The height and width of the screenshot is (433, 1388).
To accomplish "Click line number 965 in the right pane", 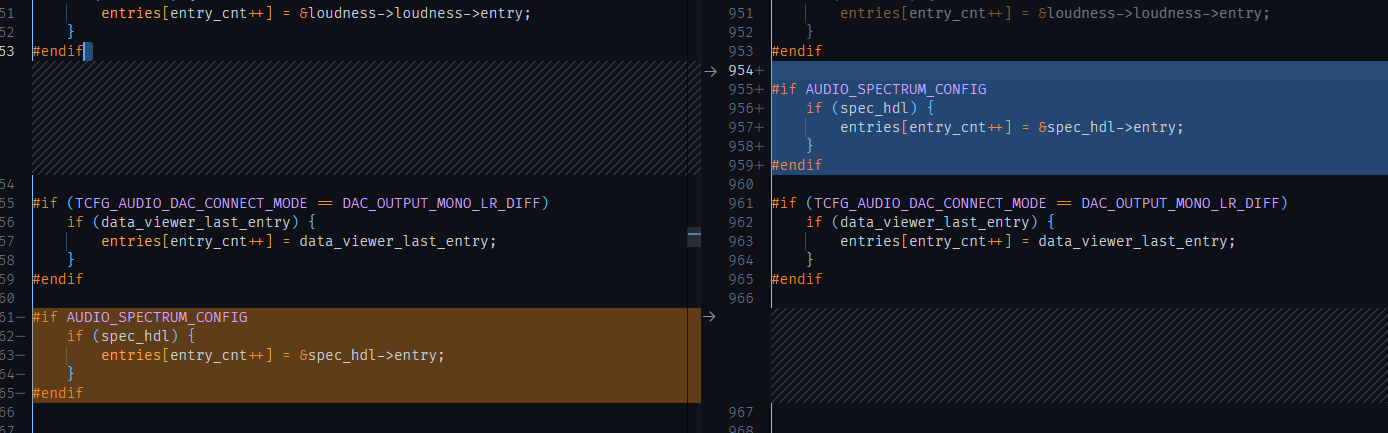I will click(741, 279).
